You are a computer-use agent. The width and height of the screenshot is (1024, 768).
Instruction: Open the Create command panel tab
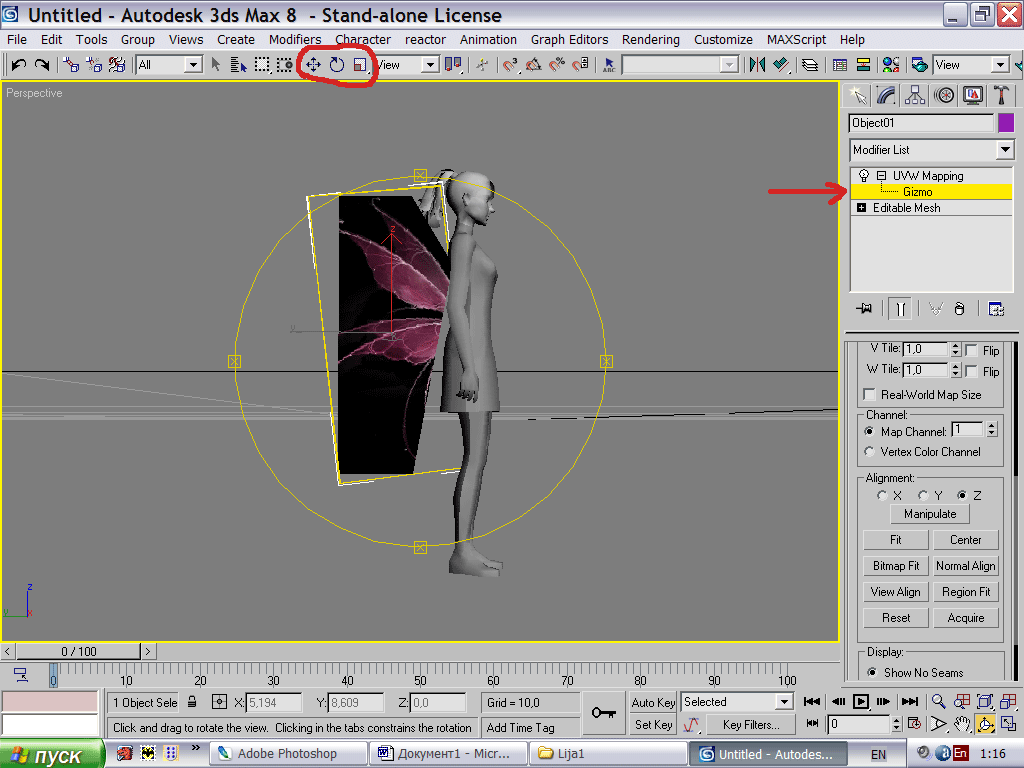tap(858, 96)
